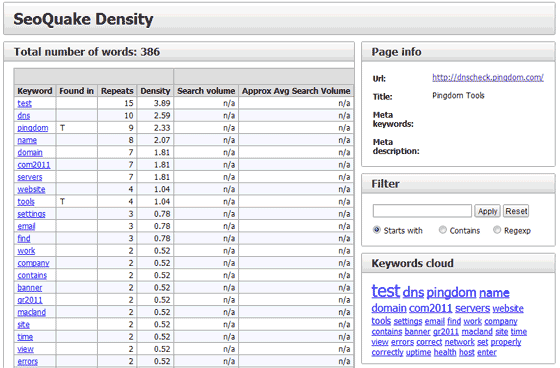
Task: Click 'name' in the Keywords cloud
Action: point(494,293)
